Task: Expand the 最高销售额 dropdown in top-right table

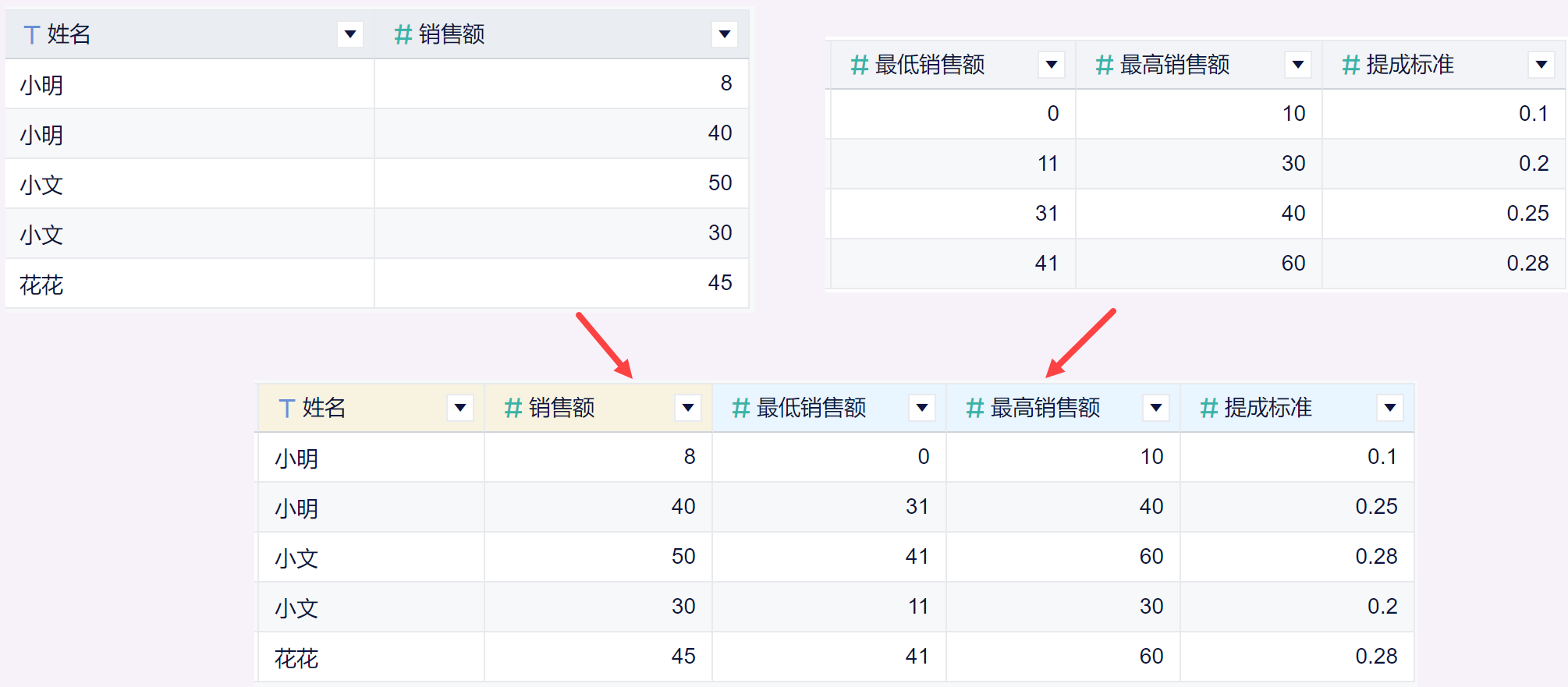Action: pos(1297,65)
